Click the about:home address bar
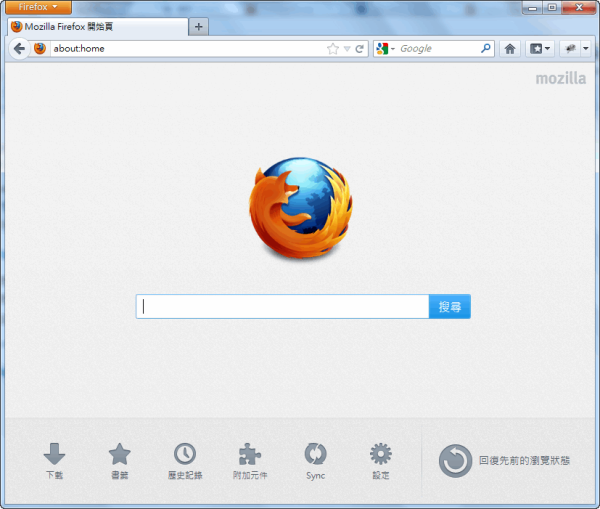Screen dimensions: 600x509 (188, 49)
